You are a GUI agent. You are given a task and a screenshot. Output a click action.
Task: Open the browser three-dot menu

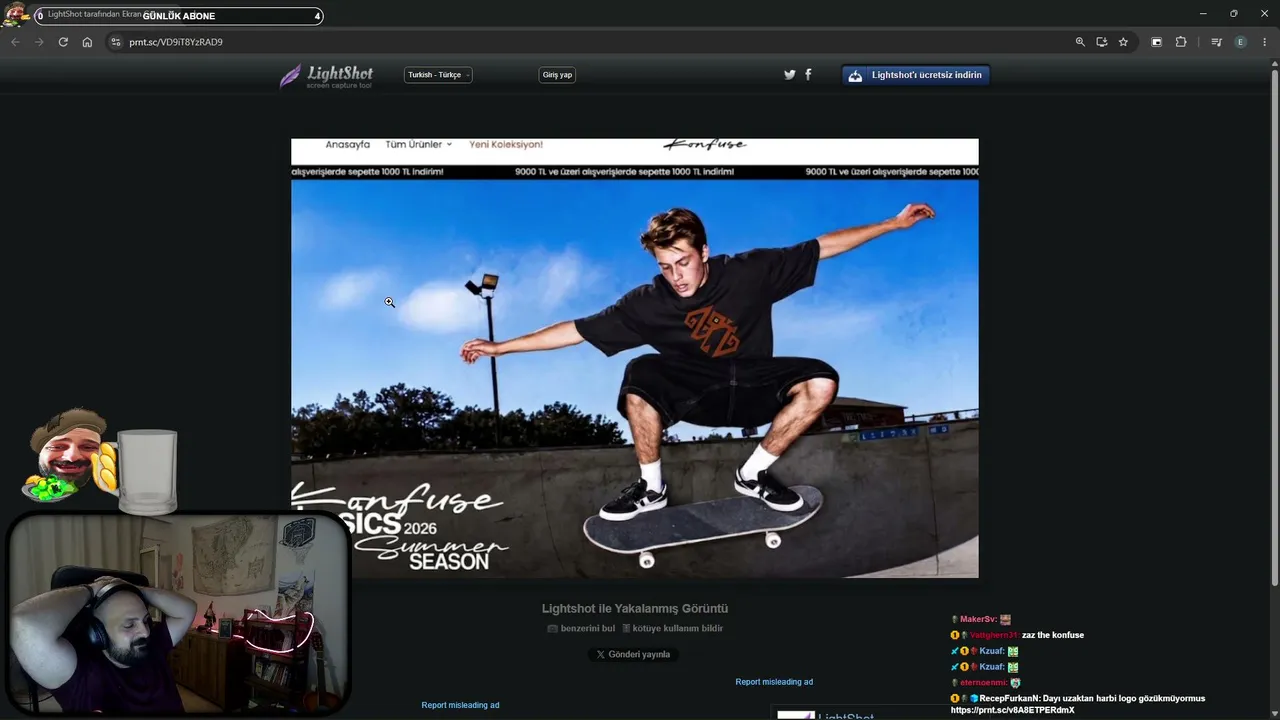tap(1265, 42)
